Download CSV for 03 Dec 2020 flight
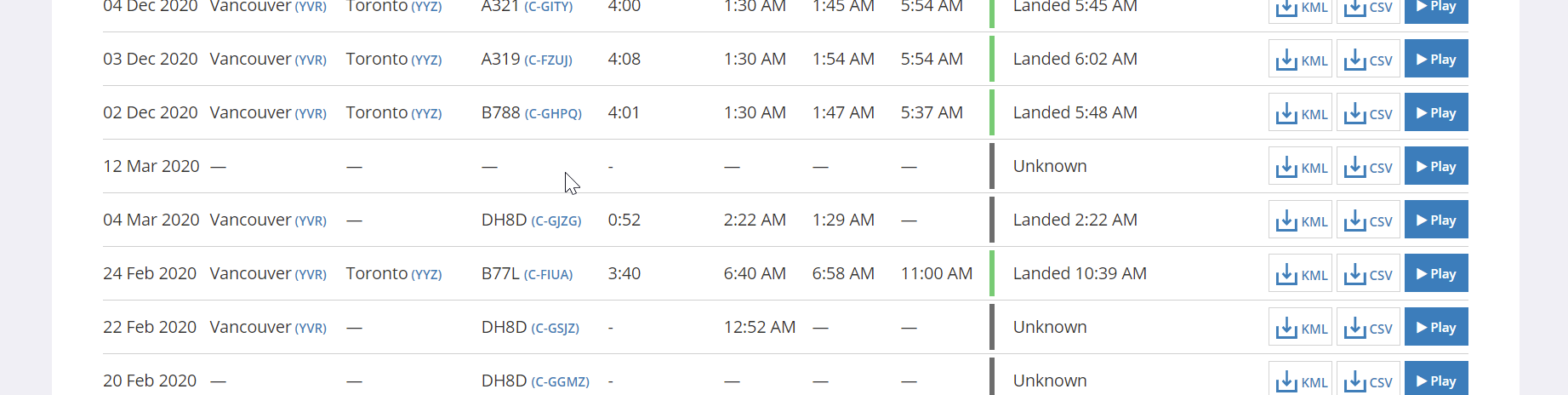Screen dimensions: 1568x395 (x=1368, y=60)
